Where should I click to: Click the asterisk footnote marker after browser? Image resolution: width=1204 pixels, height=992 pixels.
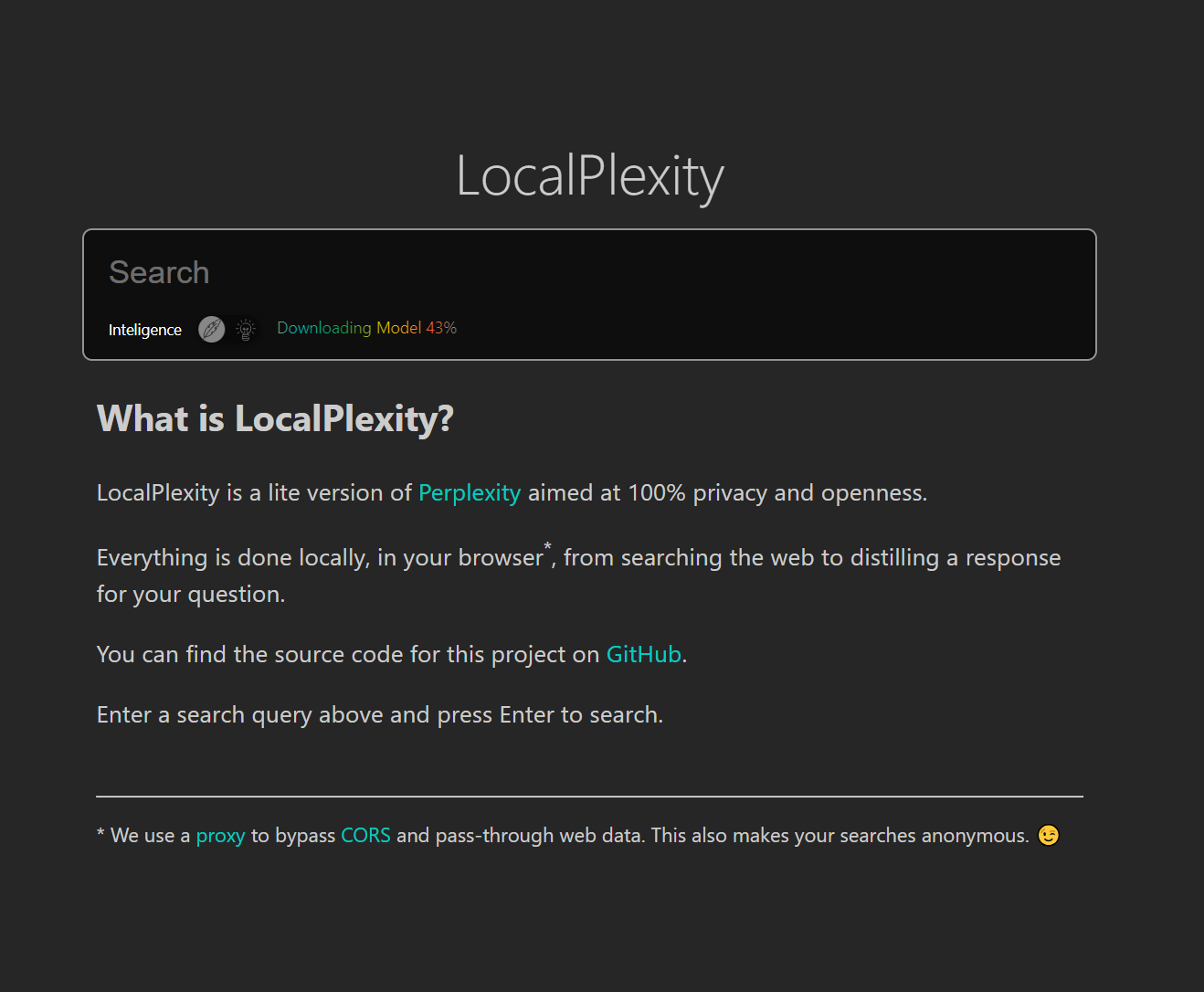click(548, 547)
